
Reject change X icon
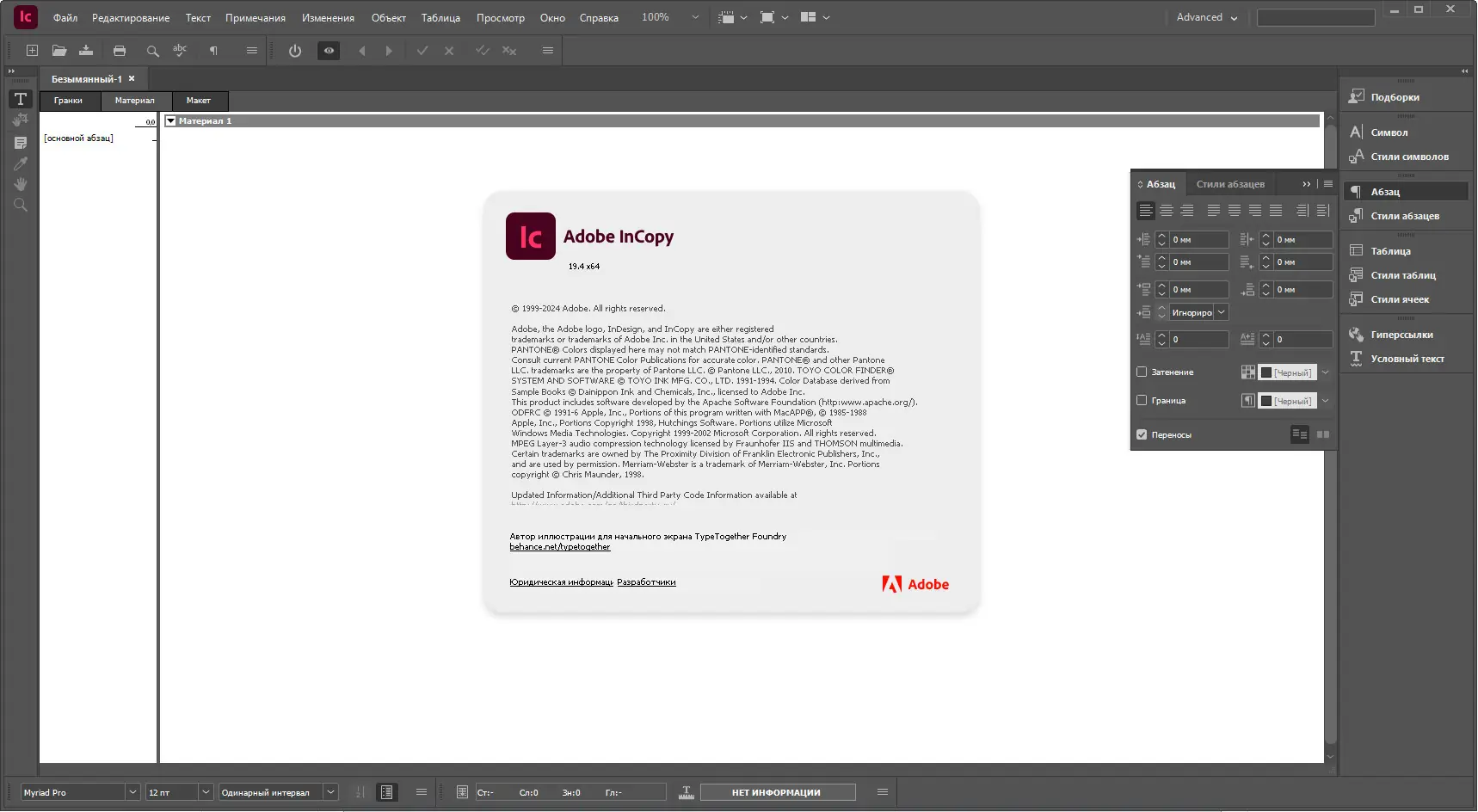[x=449, y=51]
